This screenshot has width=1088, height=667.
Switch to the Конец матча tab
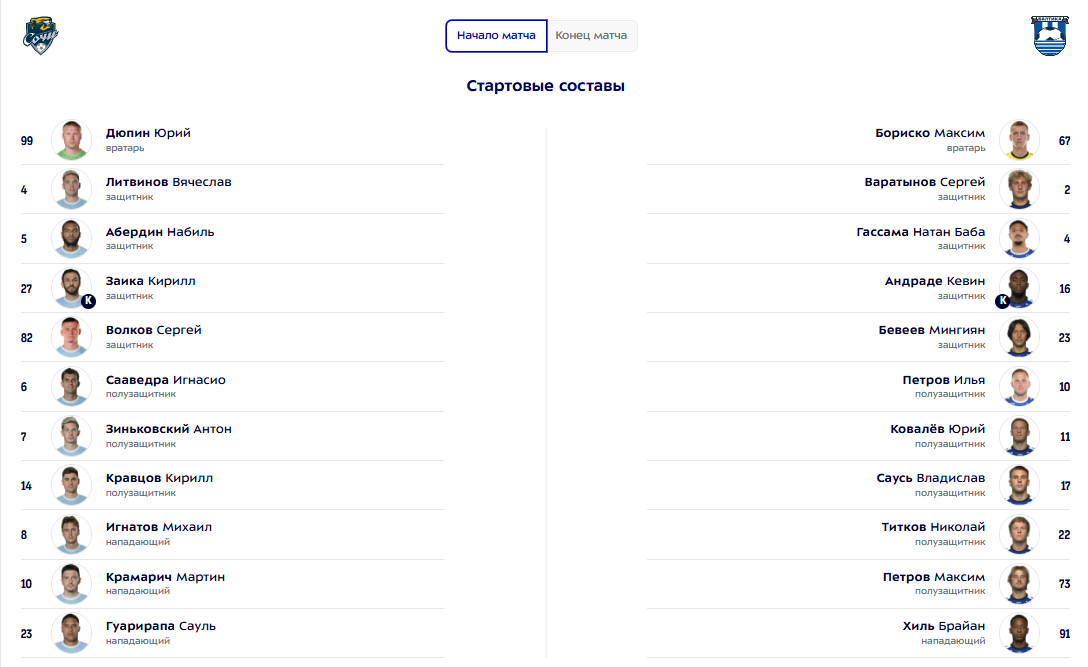pos(591,35)
